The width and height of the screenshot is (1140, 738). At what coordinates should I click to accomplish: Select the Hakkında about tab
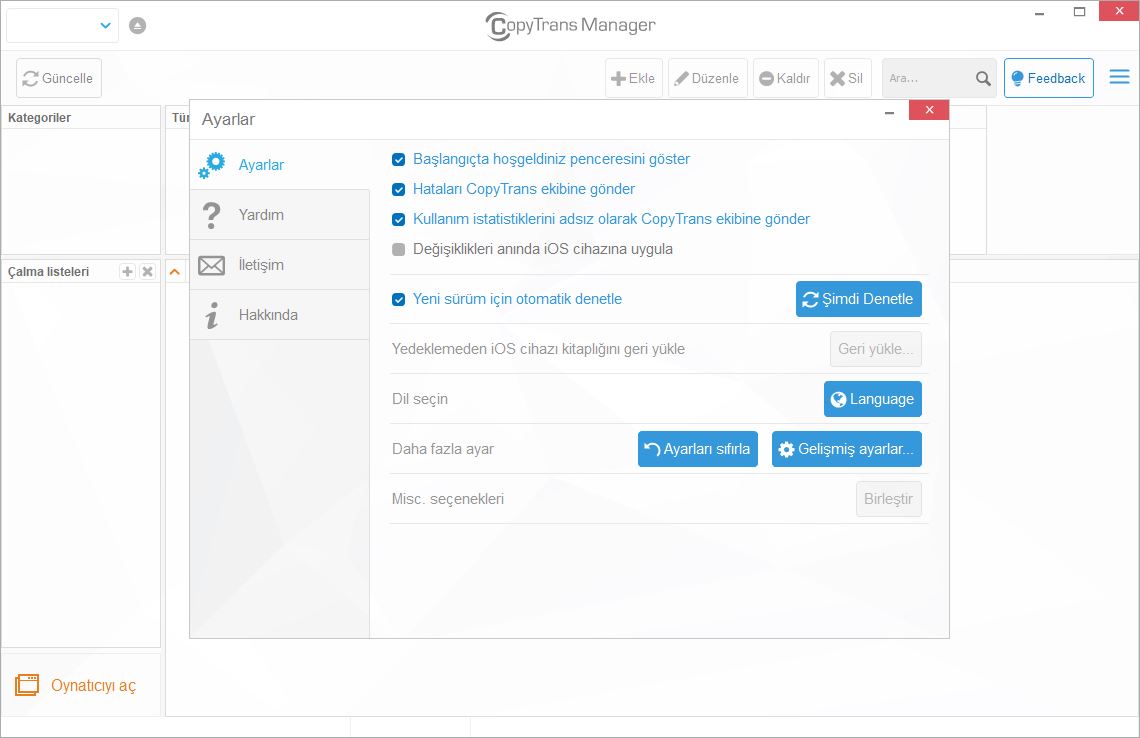280,315
